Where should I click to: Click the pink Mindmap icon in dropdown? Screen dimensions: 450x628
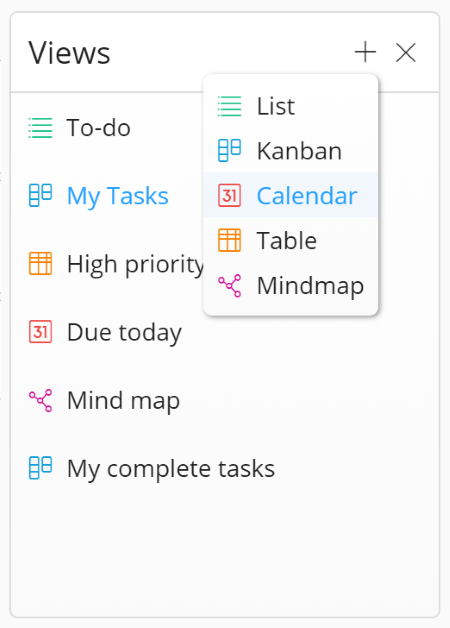229,286
